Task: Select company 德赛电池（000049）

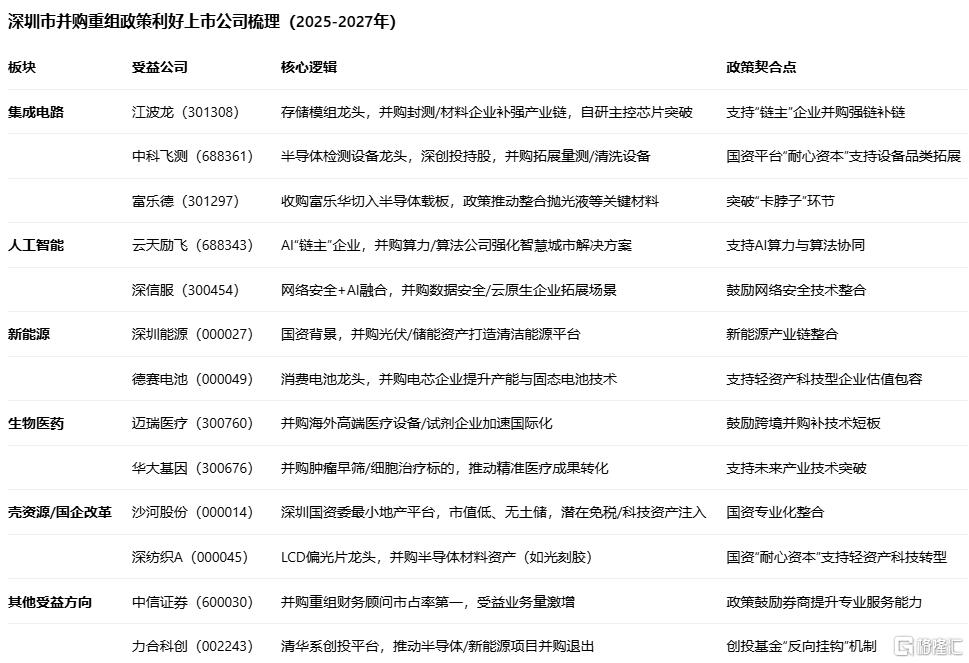Action: (x=192, y=379)
